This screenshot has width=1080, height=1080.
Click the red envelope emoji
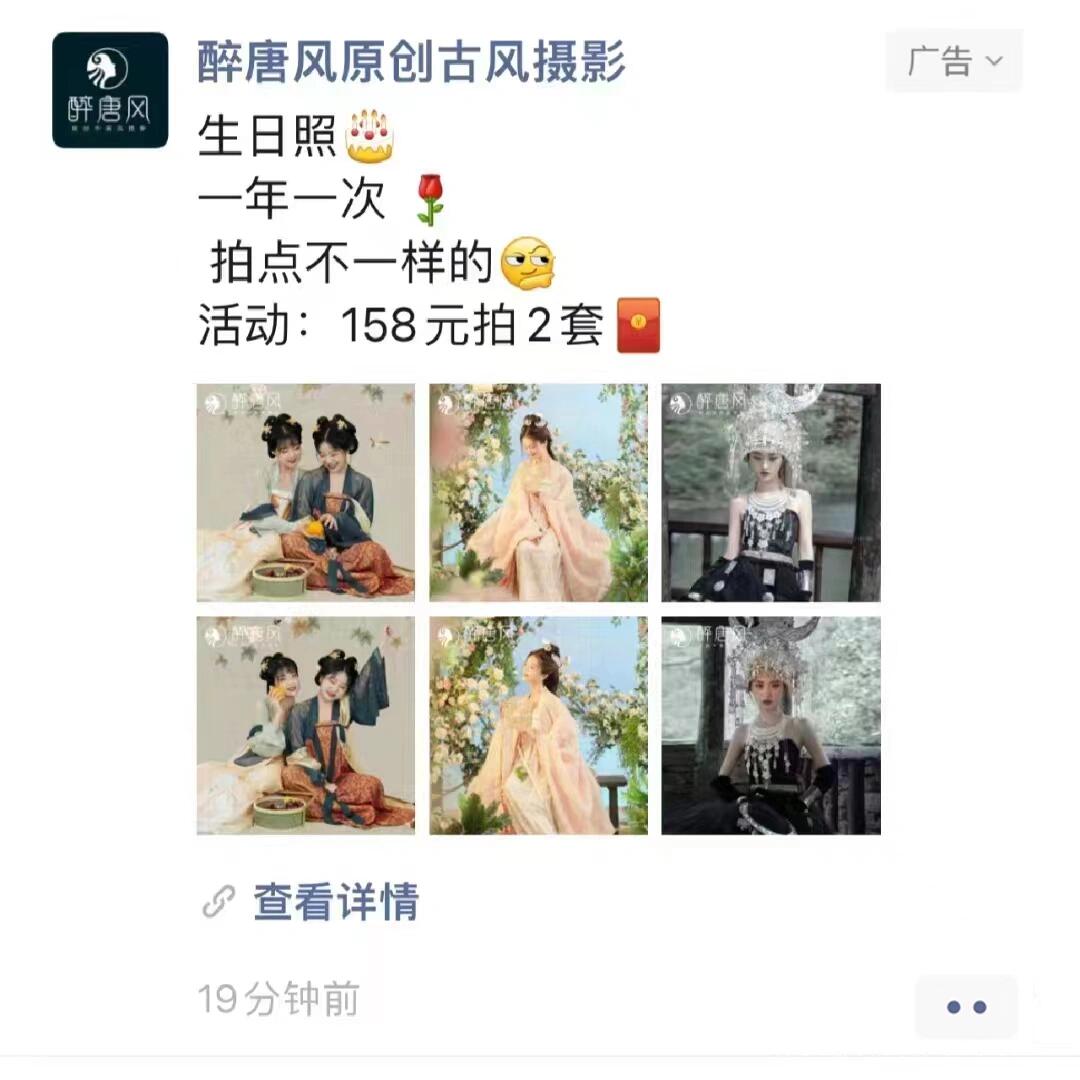[x=638, y=325]
